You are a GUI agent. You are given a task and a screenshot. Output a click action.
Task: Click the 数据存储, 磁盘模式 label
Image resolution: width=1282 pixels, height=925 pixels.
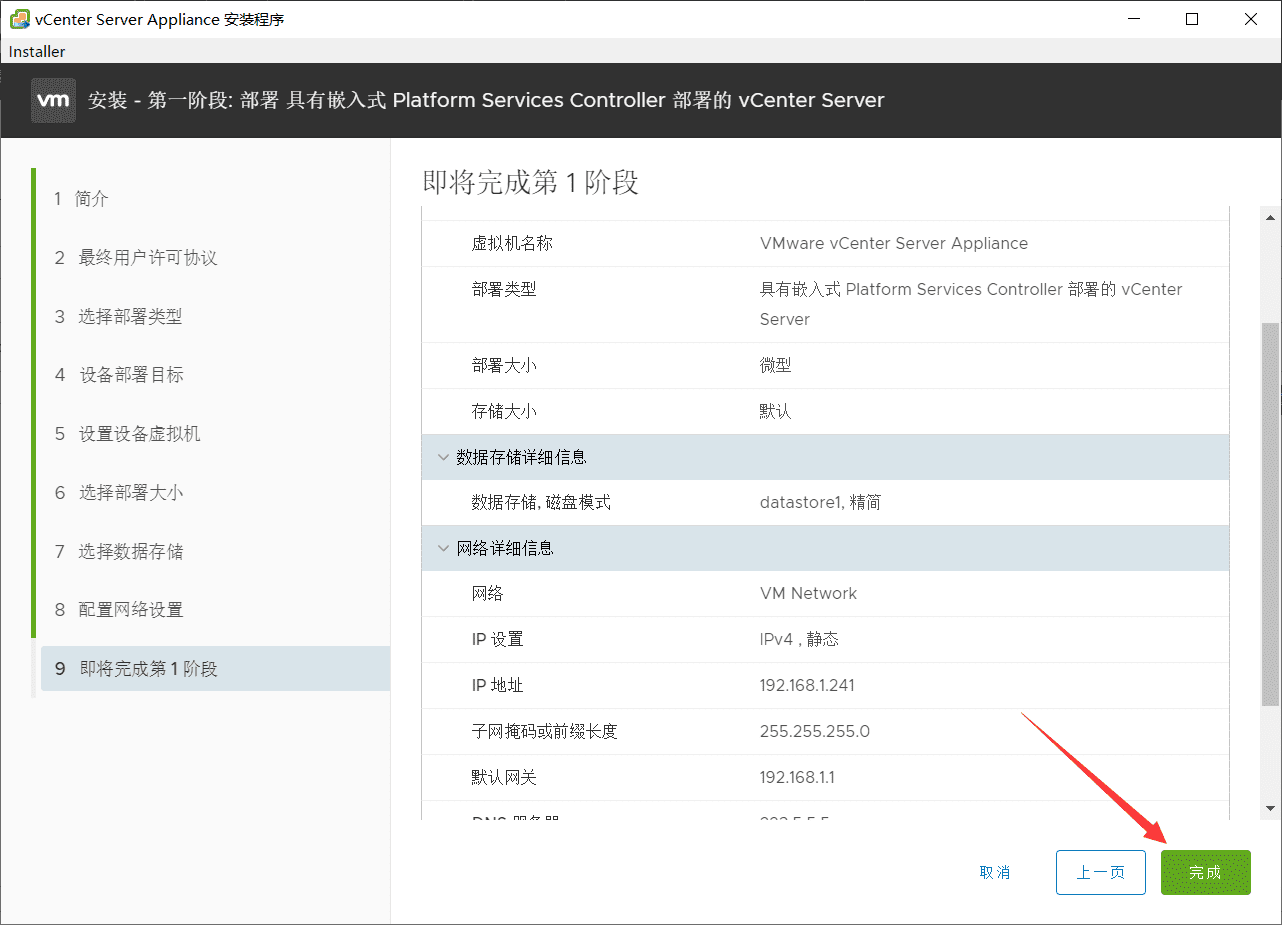pyautogui.click(x=541, y=502)
